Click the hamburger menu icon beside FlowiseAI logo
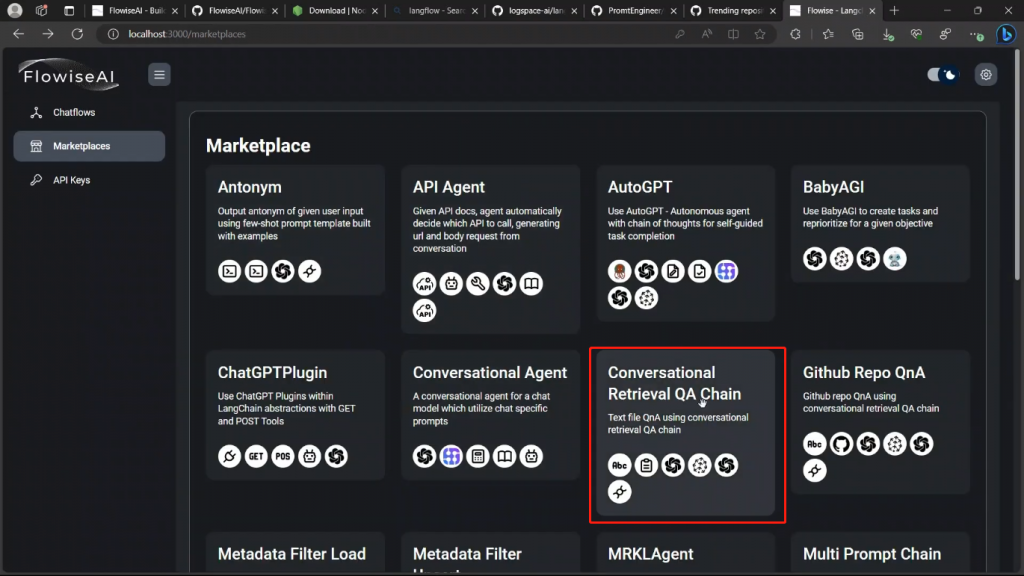 click(159, 75)
